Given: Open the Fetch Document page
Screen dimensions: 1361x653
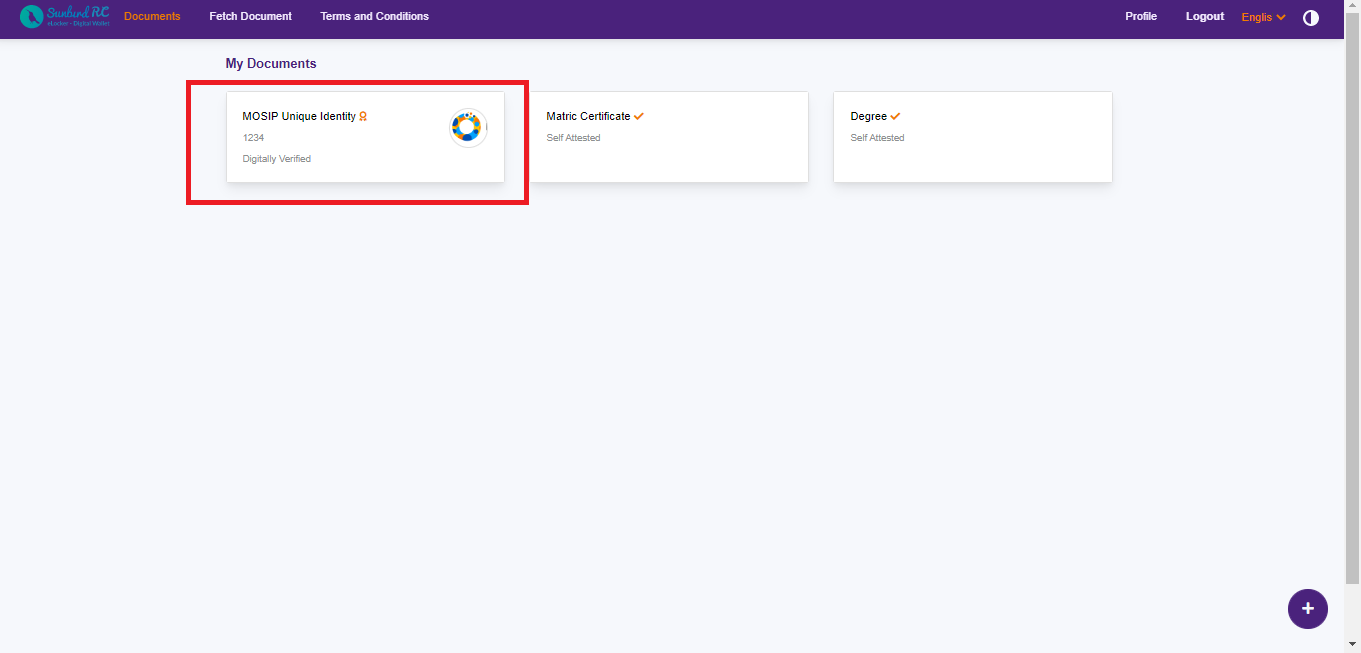Looking at the screenshot, I should point(250,17).
